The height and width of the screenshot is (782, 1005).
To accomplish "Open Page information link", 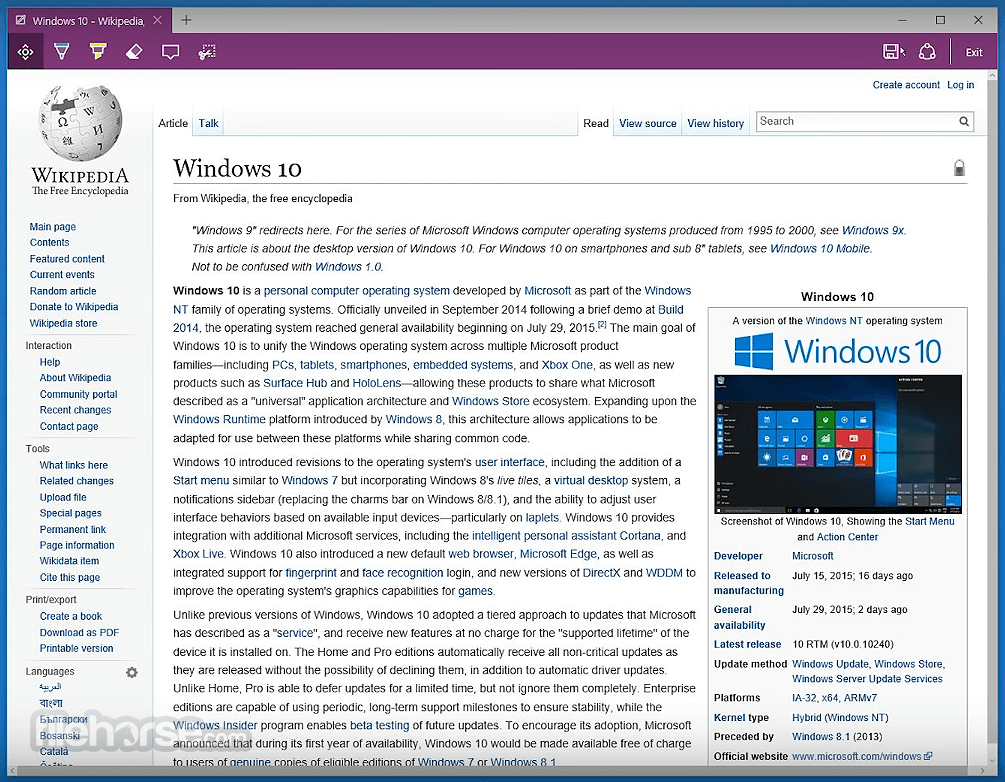I will pos(77,545).
